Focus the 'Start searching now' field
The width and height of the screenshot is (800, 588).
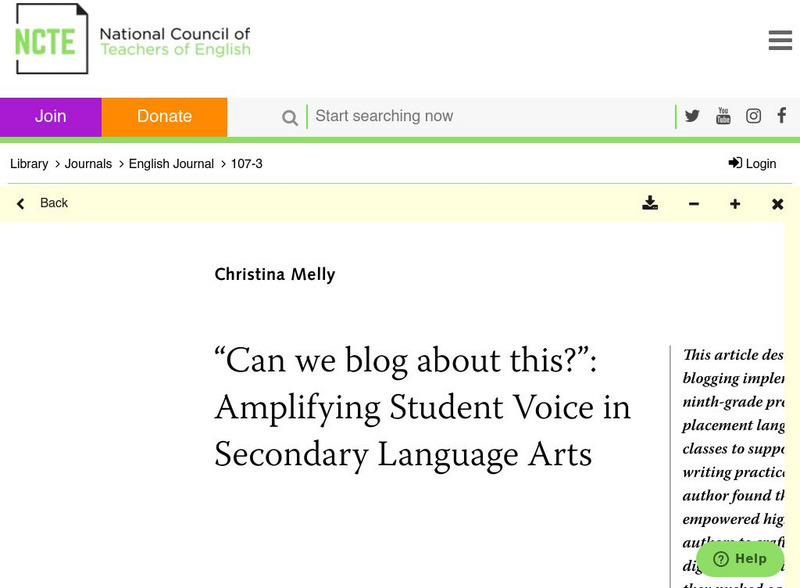pos(490,116)
